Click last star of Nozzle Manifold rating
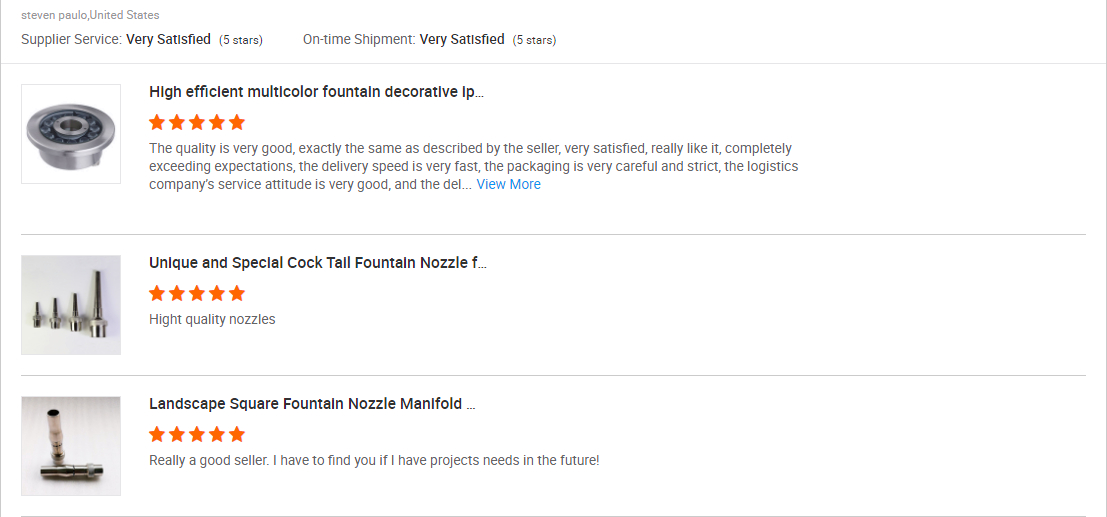The width and height of the screenshot is (1107, 517). 237,434
